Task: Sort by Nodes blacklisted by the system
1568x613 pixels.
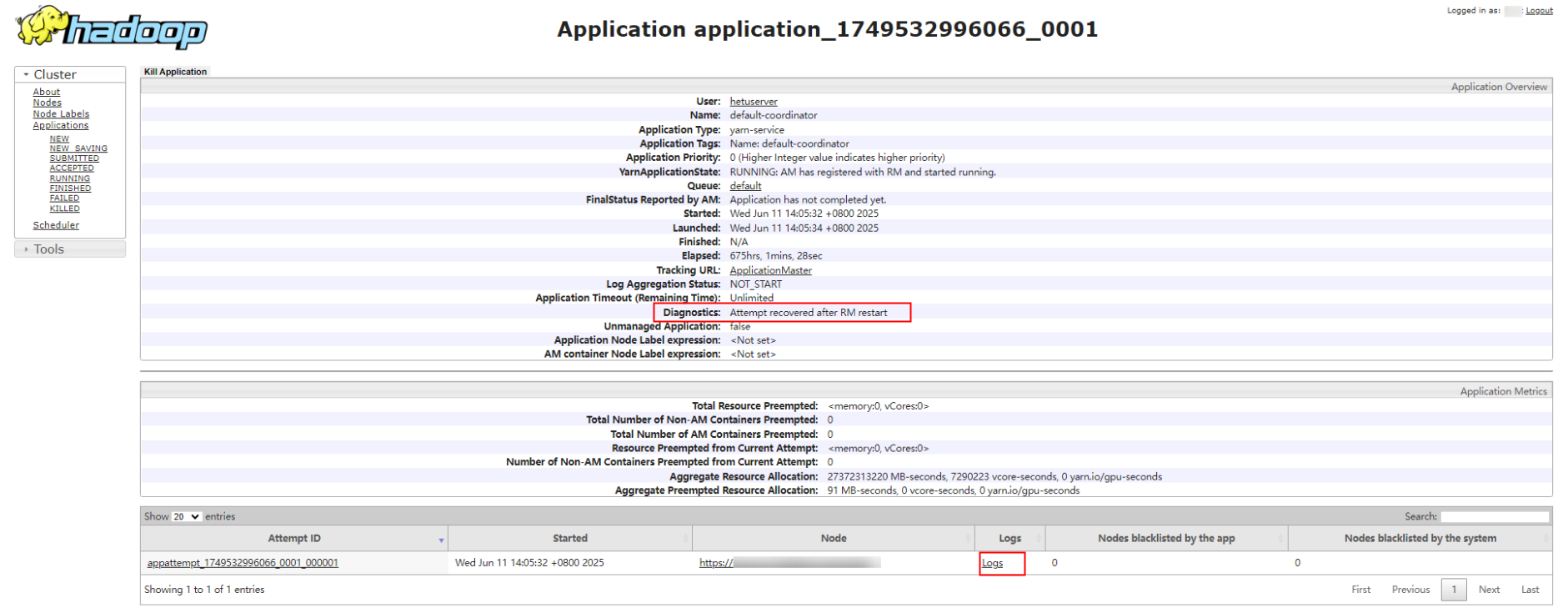Action: [1420, 539]
